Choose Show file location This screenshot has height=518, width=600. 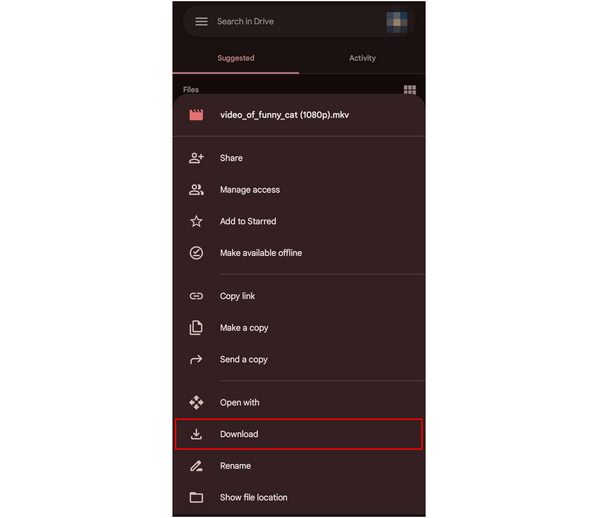coord(299,497)
